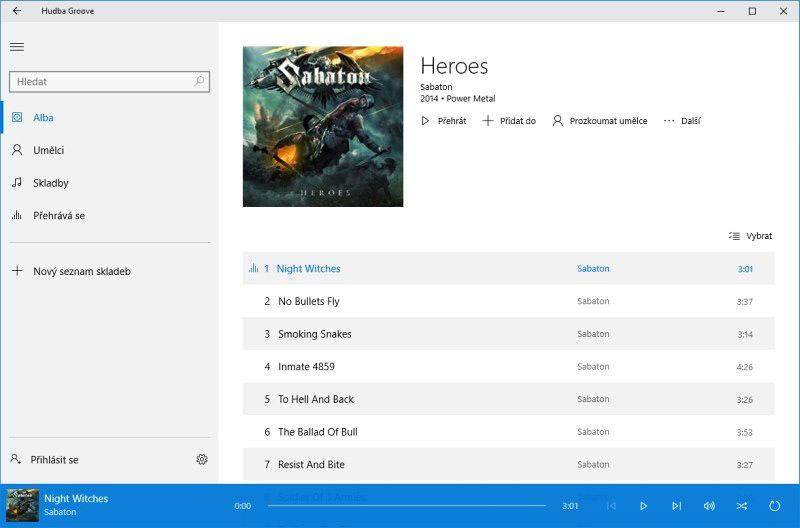Click the playing indicator icon beside Night Witches
The width and height of the screenshot is (800, 528).
point(253,268)
